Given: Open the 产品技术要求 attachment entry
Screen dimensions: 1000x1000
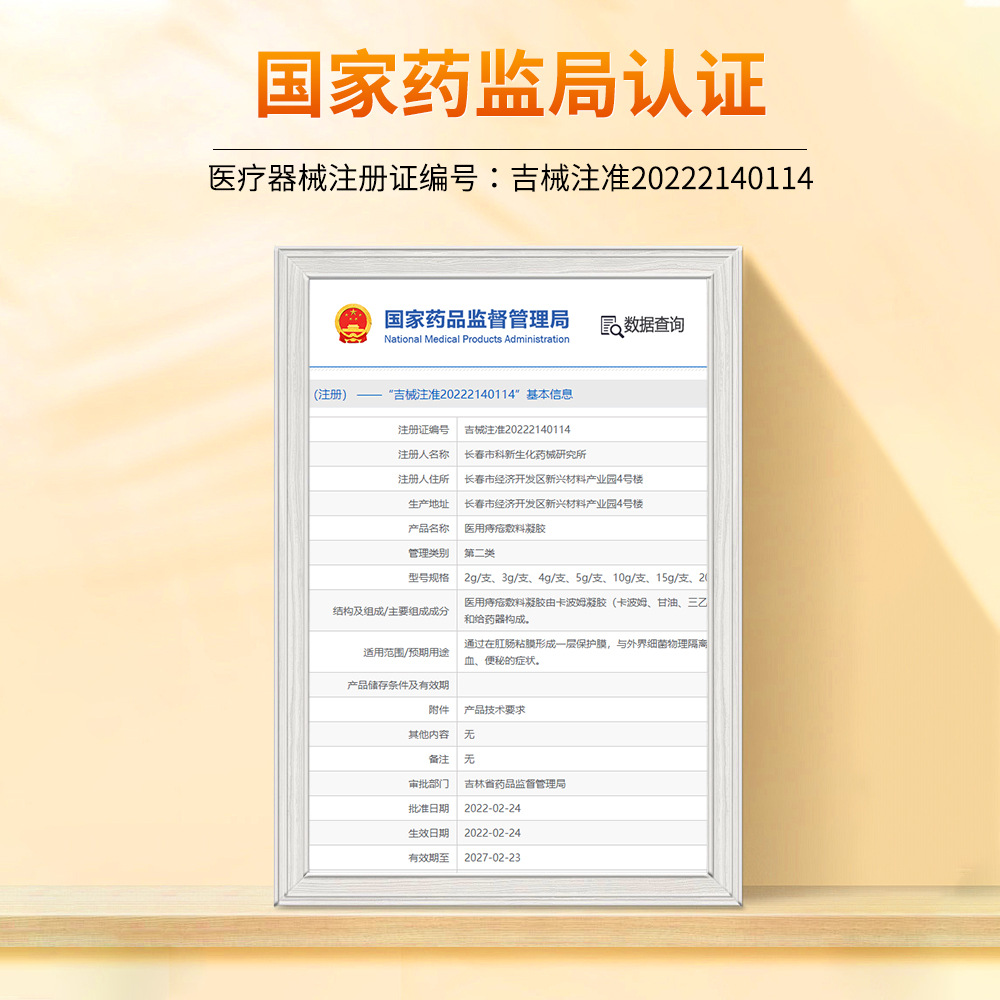Looking at the screenshot, I should pos(495,710).
